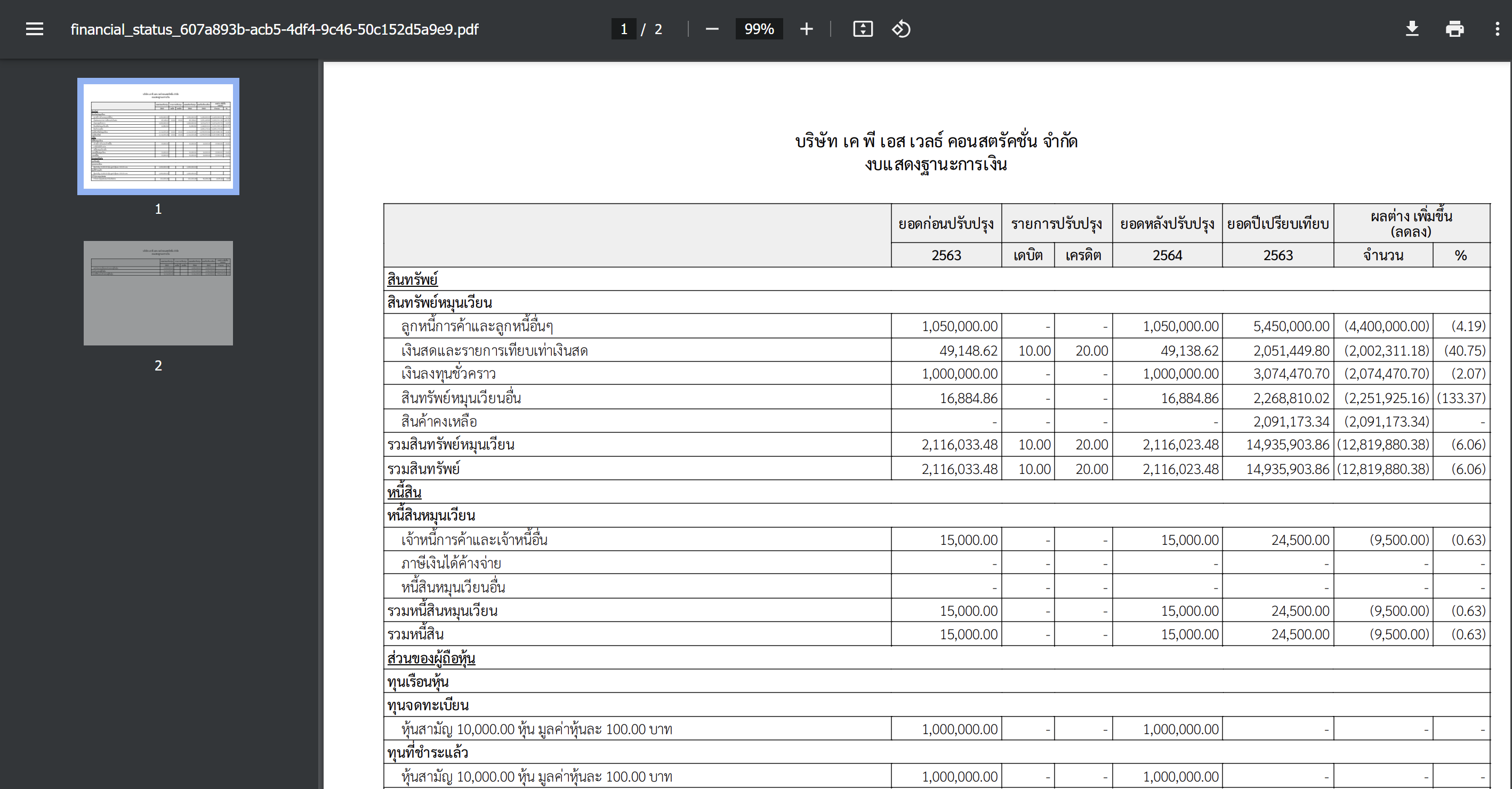
Task: Download the PDF file
Action: 1412,29
